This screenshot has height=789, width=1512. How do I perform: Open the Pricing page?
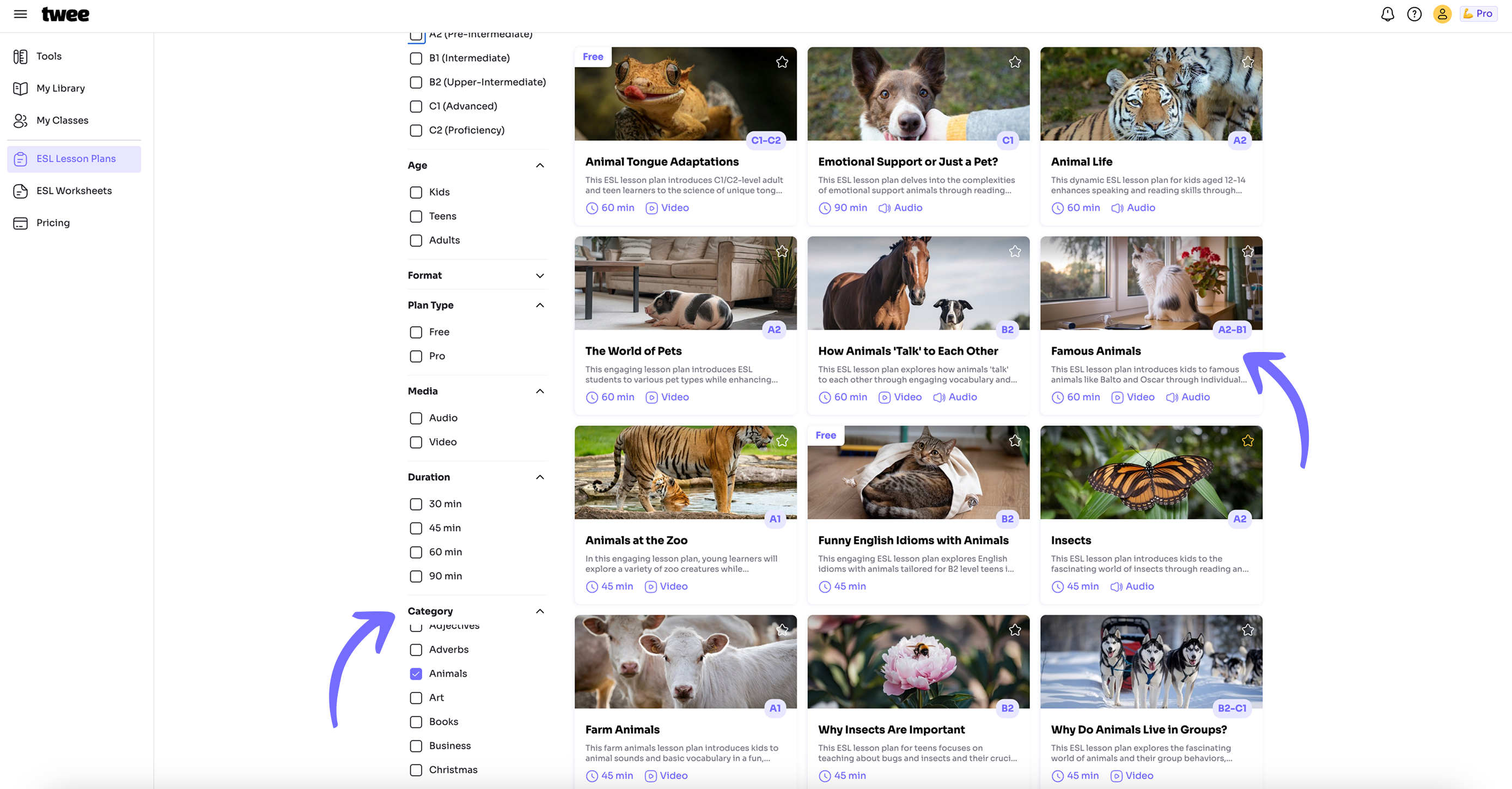coord(74,223)
